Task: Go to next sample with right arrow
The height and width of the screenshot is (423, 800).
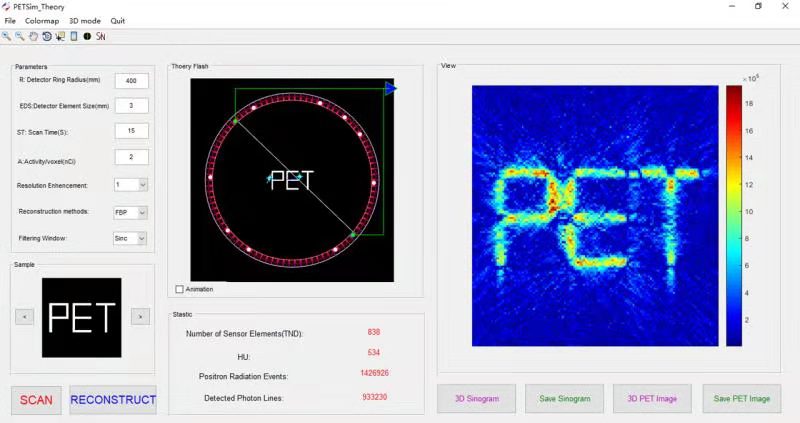Action: pyautogui.click(x=140, y=317)
